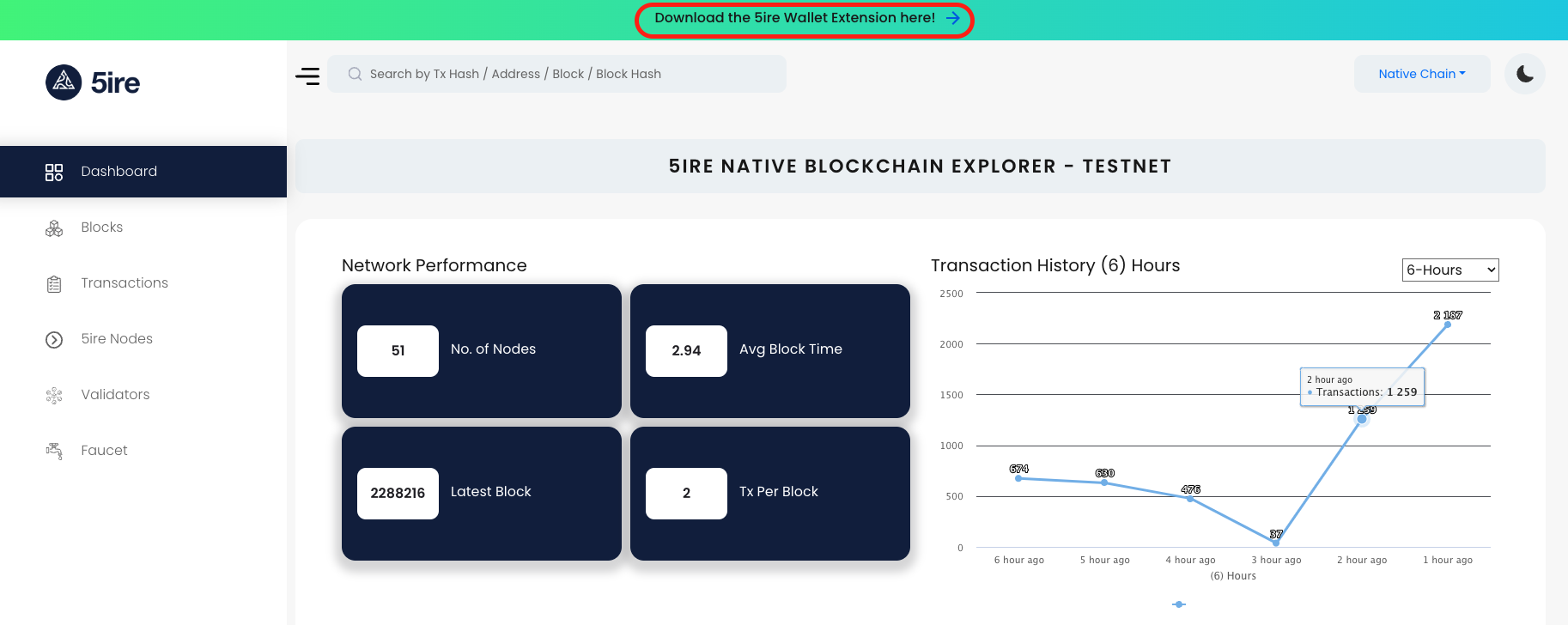Click chart data point 630
Viewport: 1568px width, 625px height.
[x=1104, y=482]
